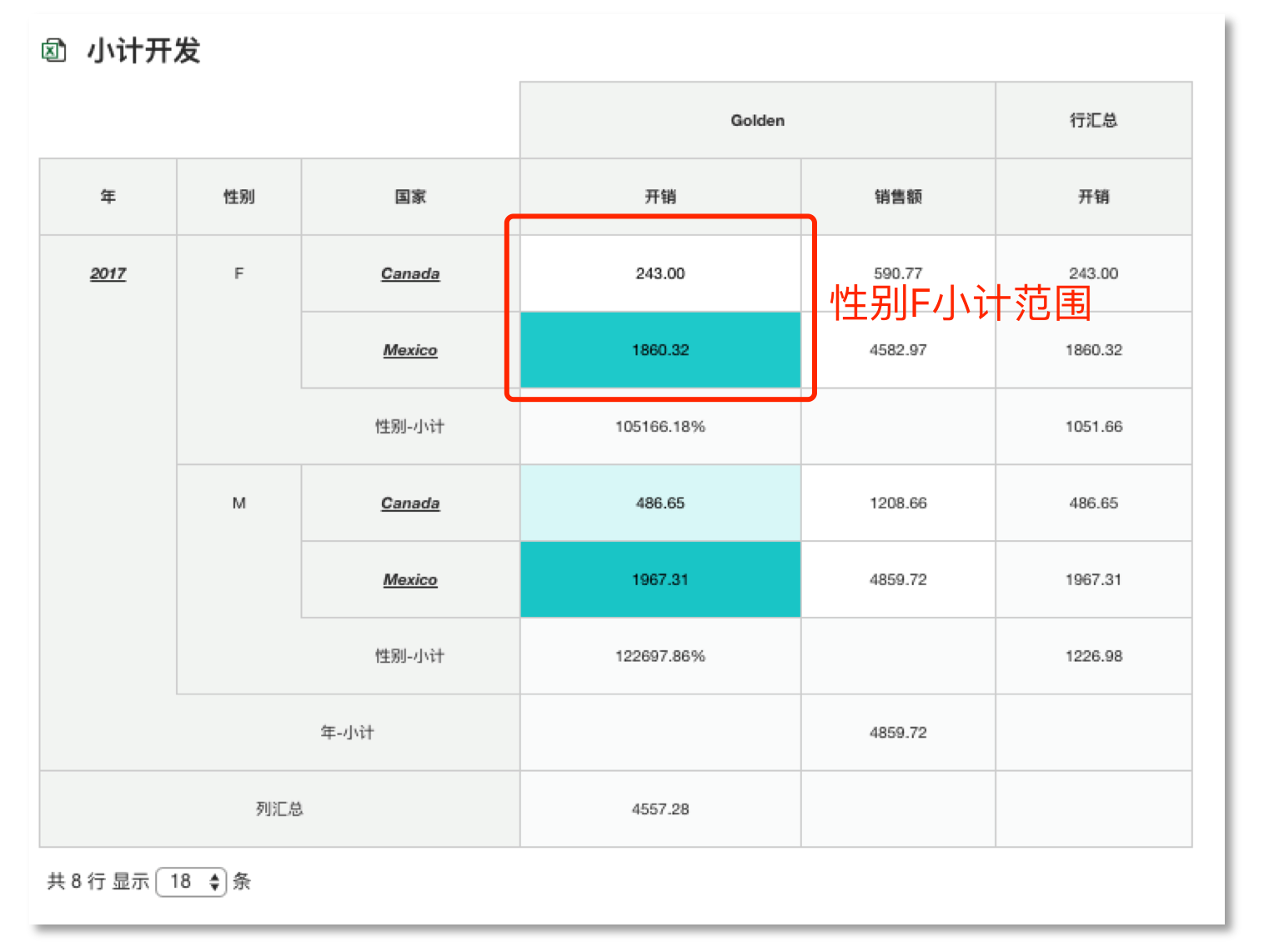Image resolution: width=1279 pixels, height=952 pixels.
Task: Open Canada link in gender M group
Action: [409, 504]
